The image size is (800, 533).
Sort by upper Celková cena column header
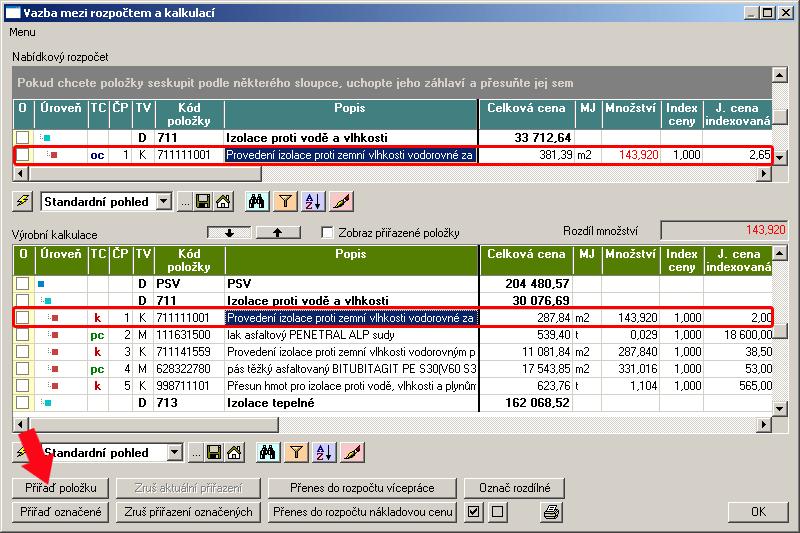click(x=526, y=114)
